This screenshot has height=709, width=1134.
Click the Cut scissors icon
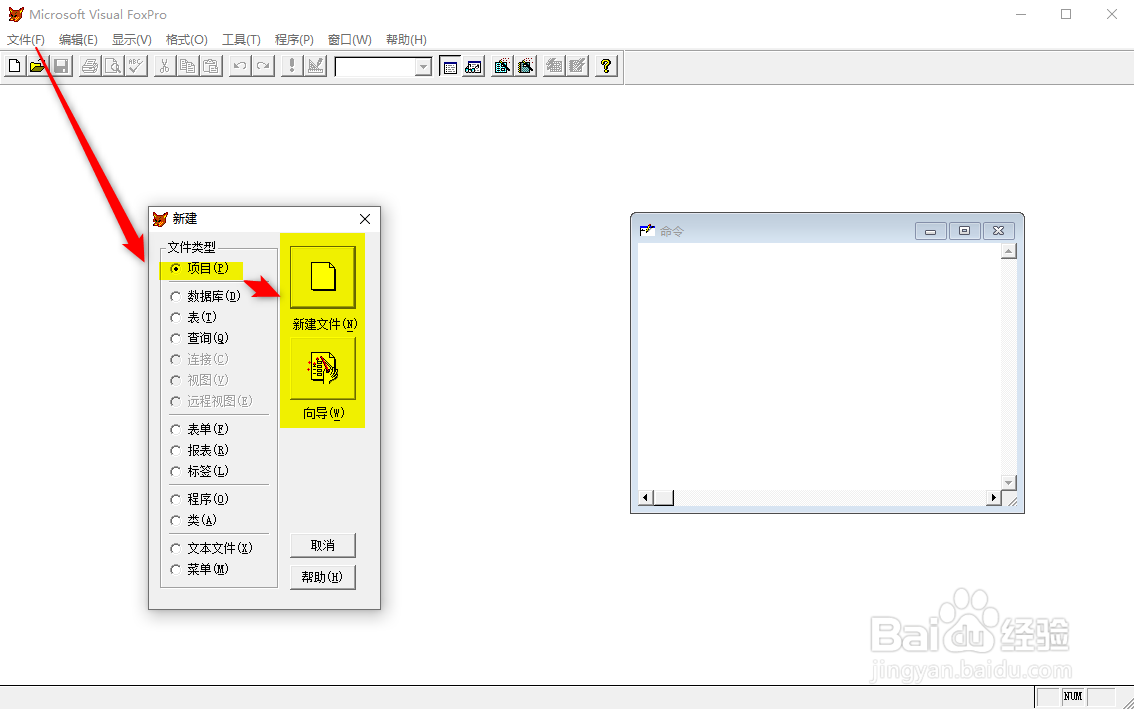(165, 67)
